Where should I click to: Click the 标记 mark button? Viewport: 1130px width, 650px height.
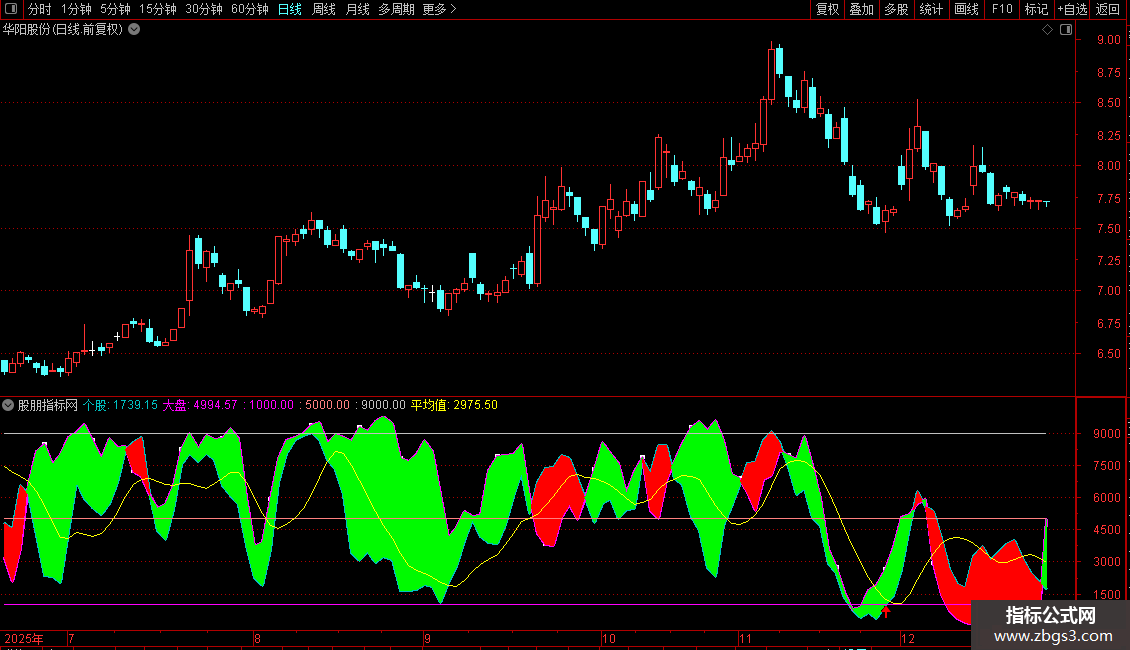[1036, 9]
